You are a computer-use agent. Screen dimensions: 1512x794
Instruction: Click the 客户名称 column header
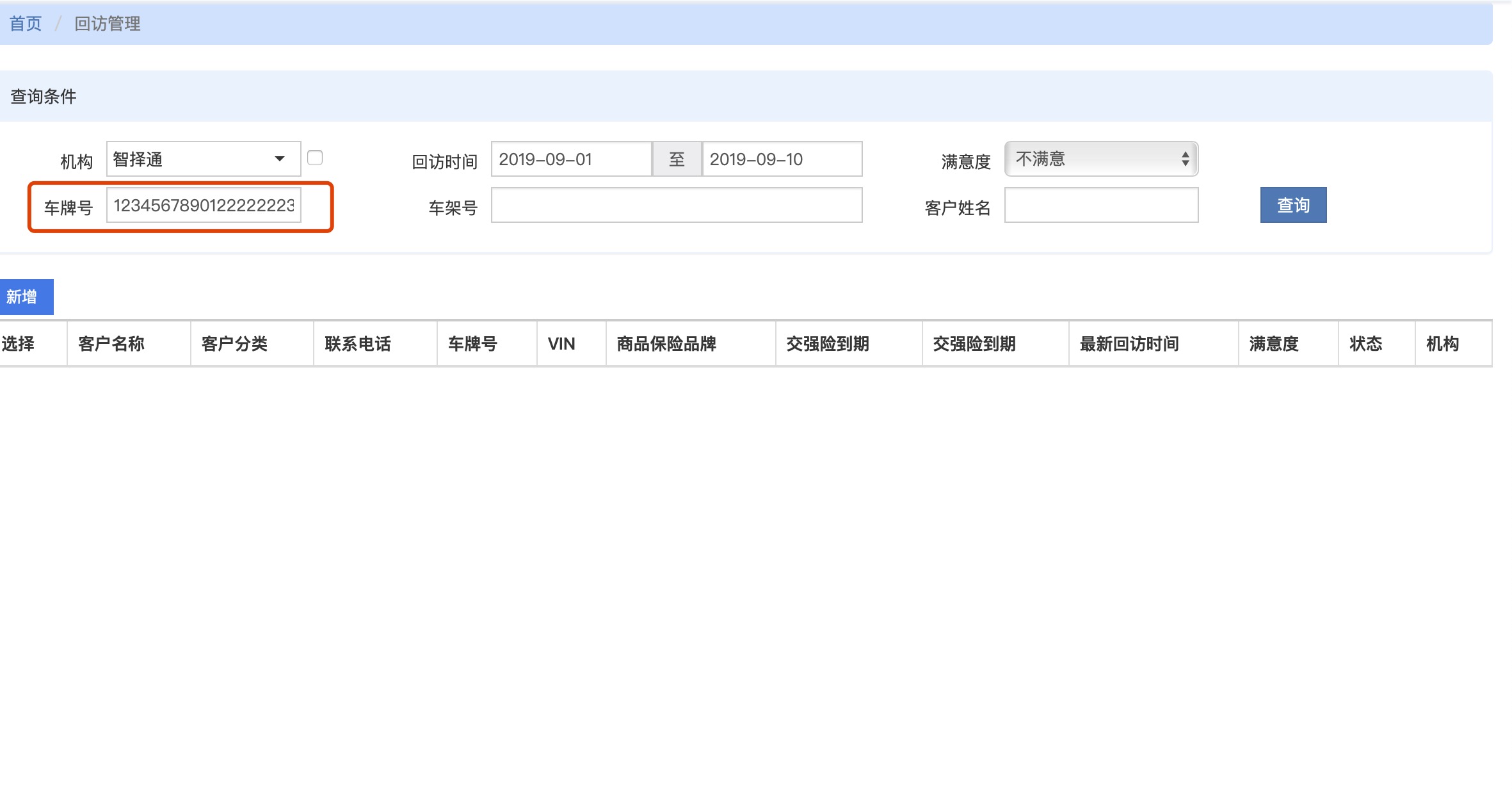point(111,344)
